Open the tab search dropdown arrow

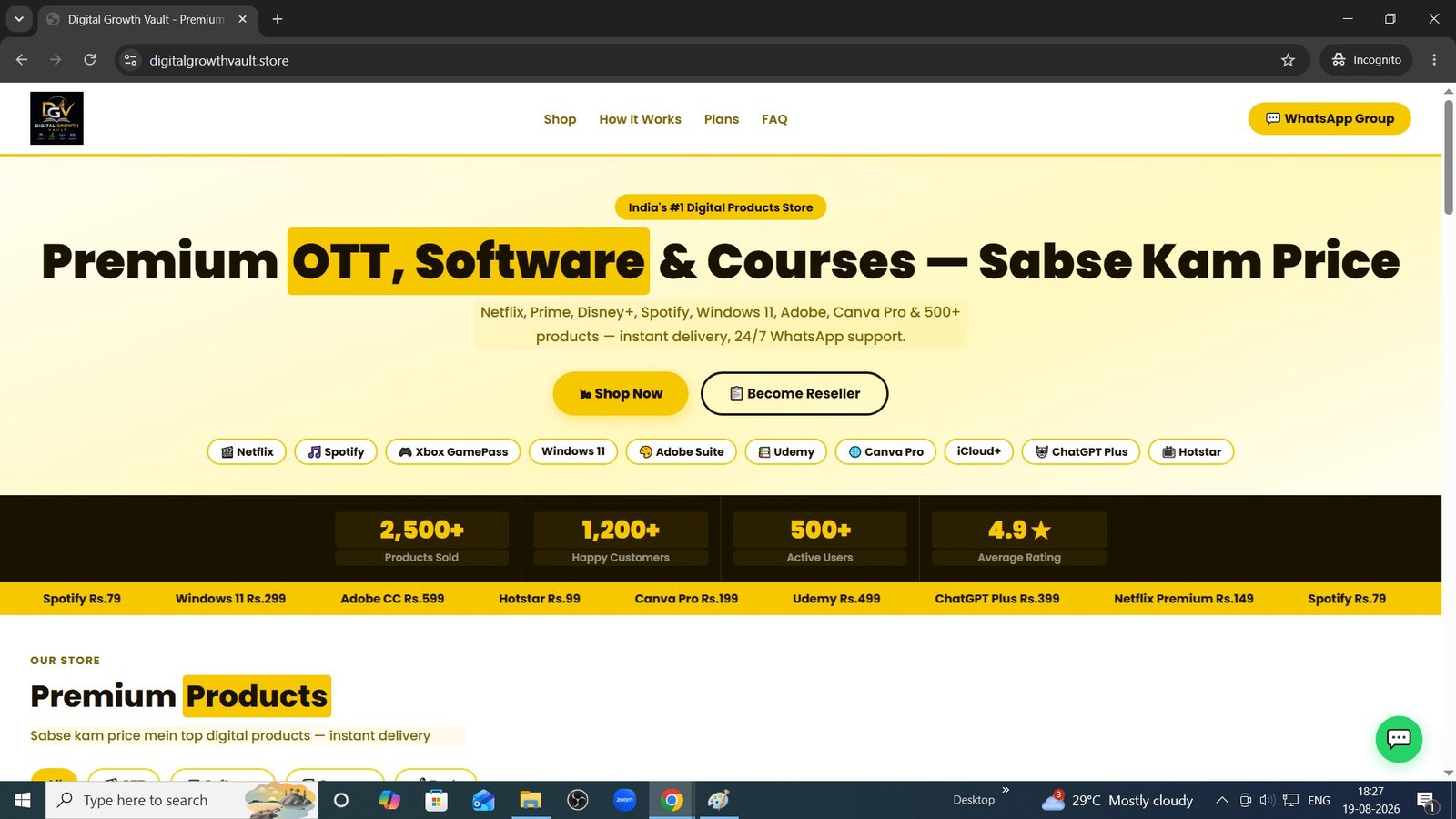tap(18, 19)
